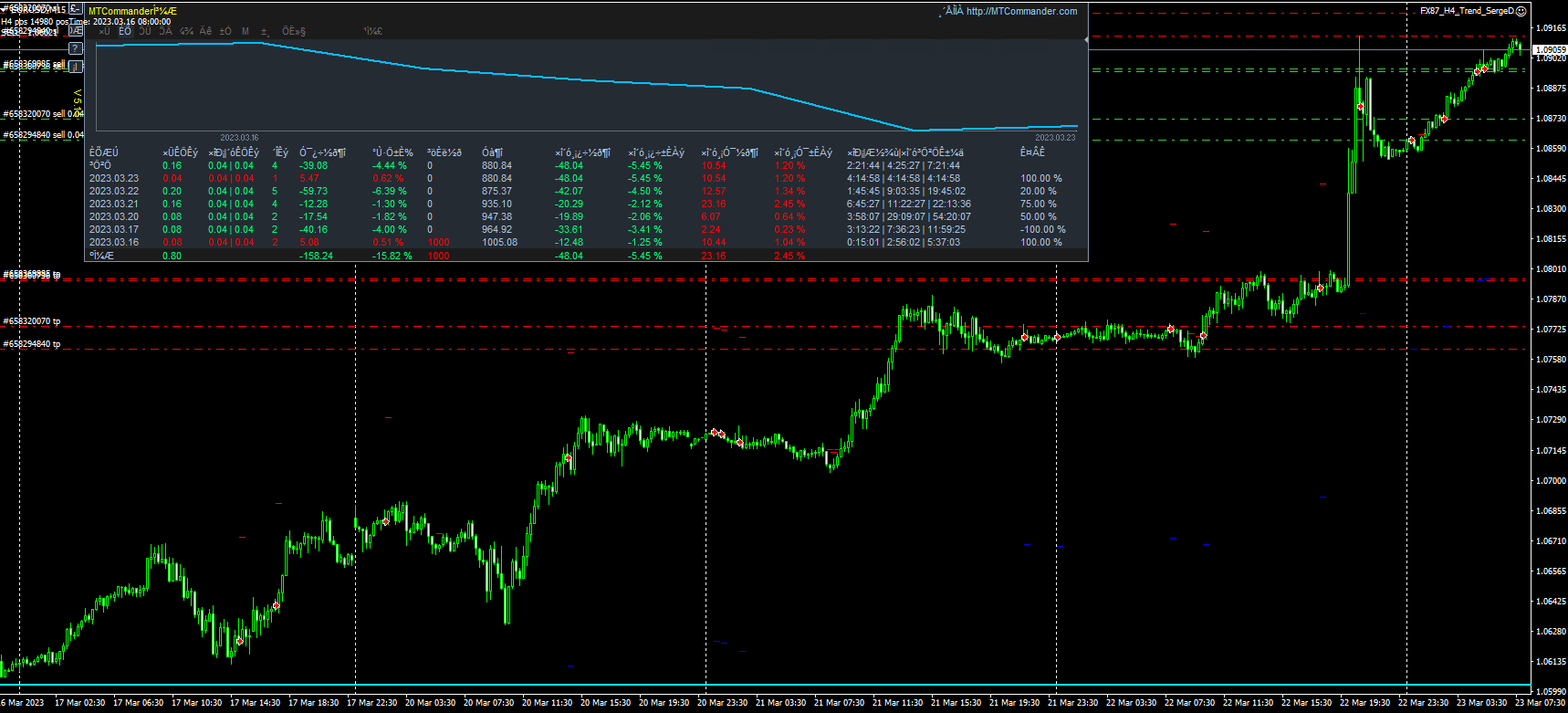Screen dimensions: 1568x713
Task: Click the 2023.03.23 row date
Action: pos(114,178)
